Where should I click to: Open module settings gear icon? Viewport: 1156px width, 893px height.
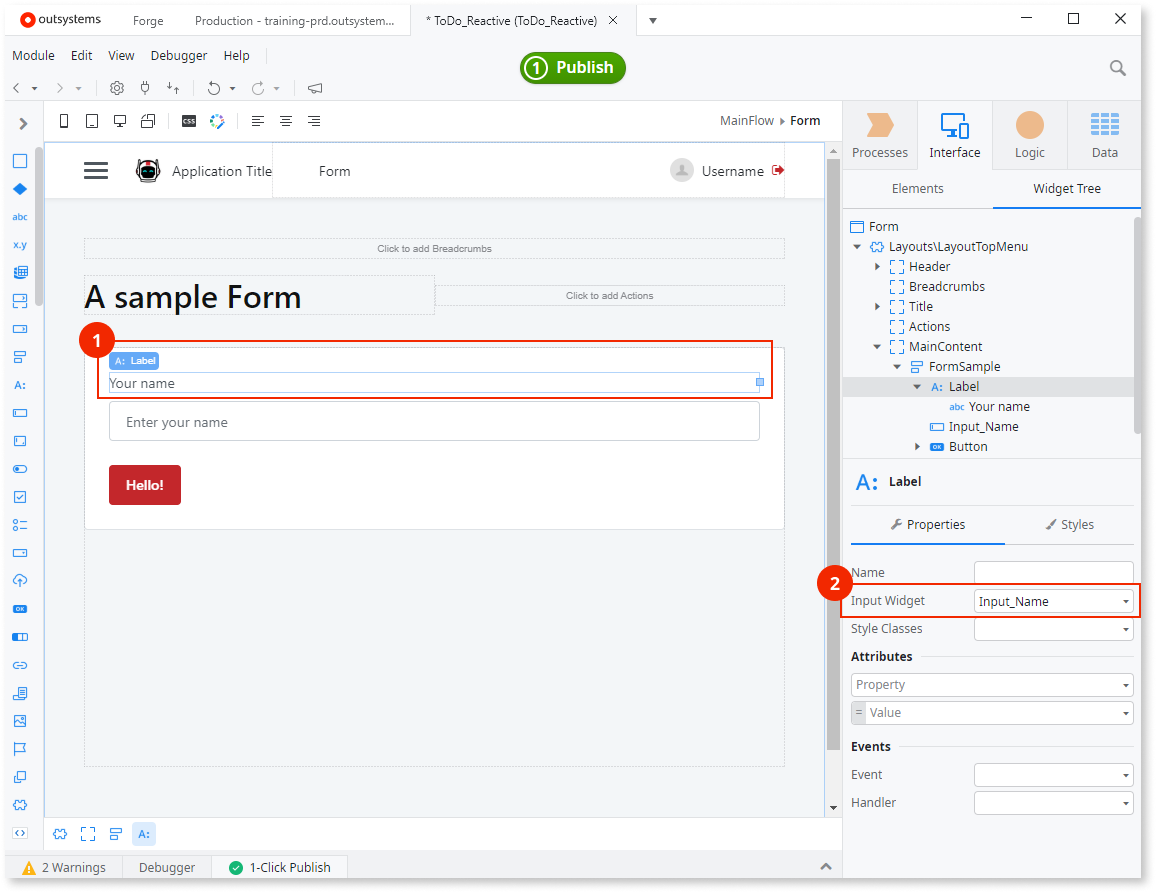[117, 88]
